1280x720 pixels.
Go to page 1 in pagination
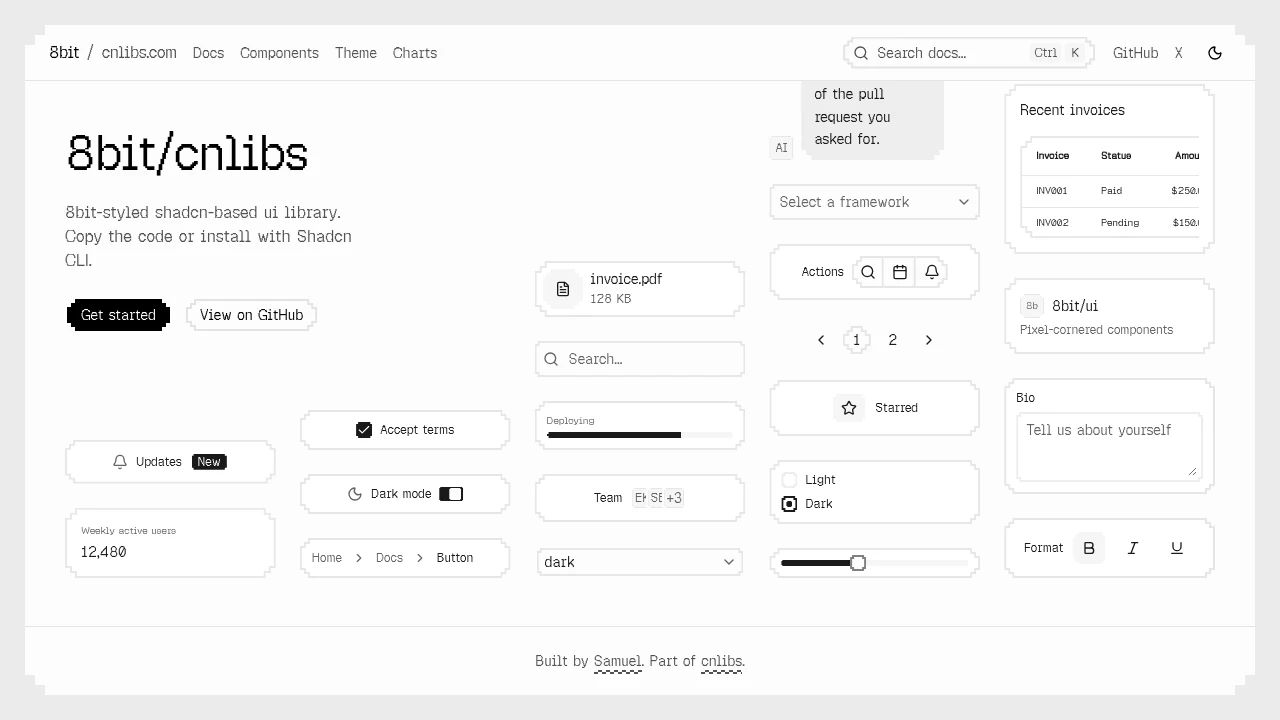tap(857, 340)
